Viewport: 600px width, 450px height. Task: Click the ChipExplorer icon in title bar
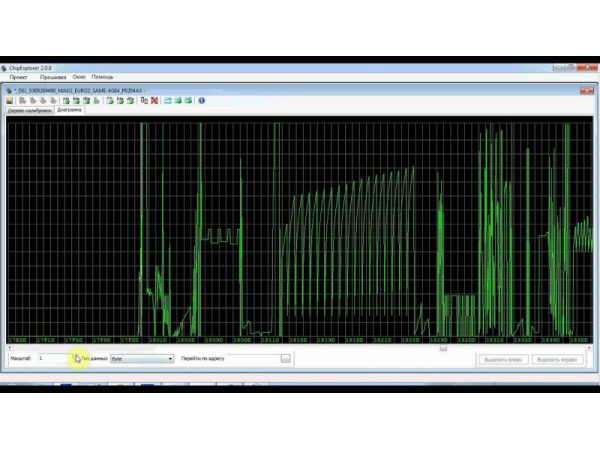[x=5, y=68]
